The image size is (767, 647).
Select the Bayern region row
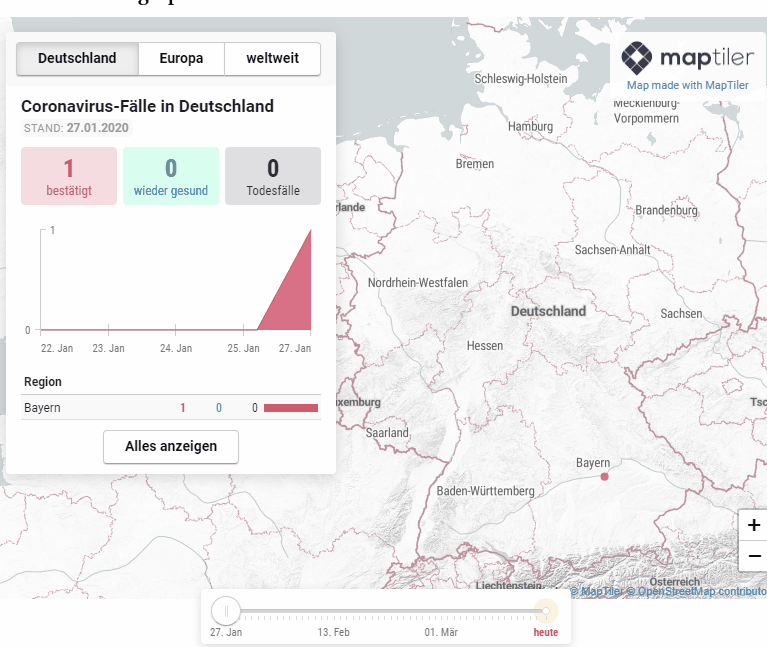(x=171, y=407)
